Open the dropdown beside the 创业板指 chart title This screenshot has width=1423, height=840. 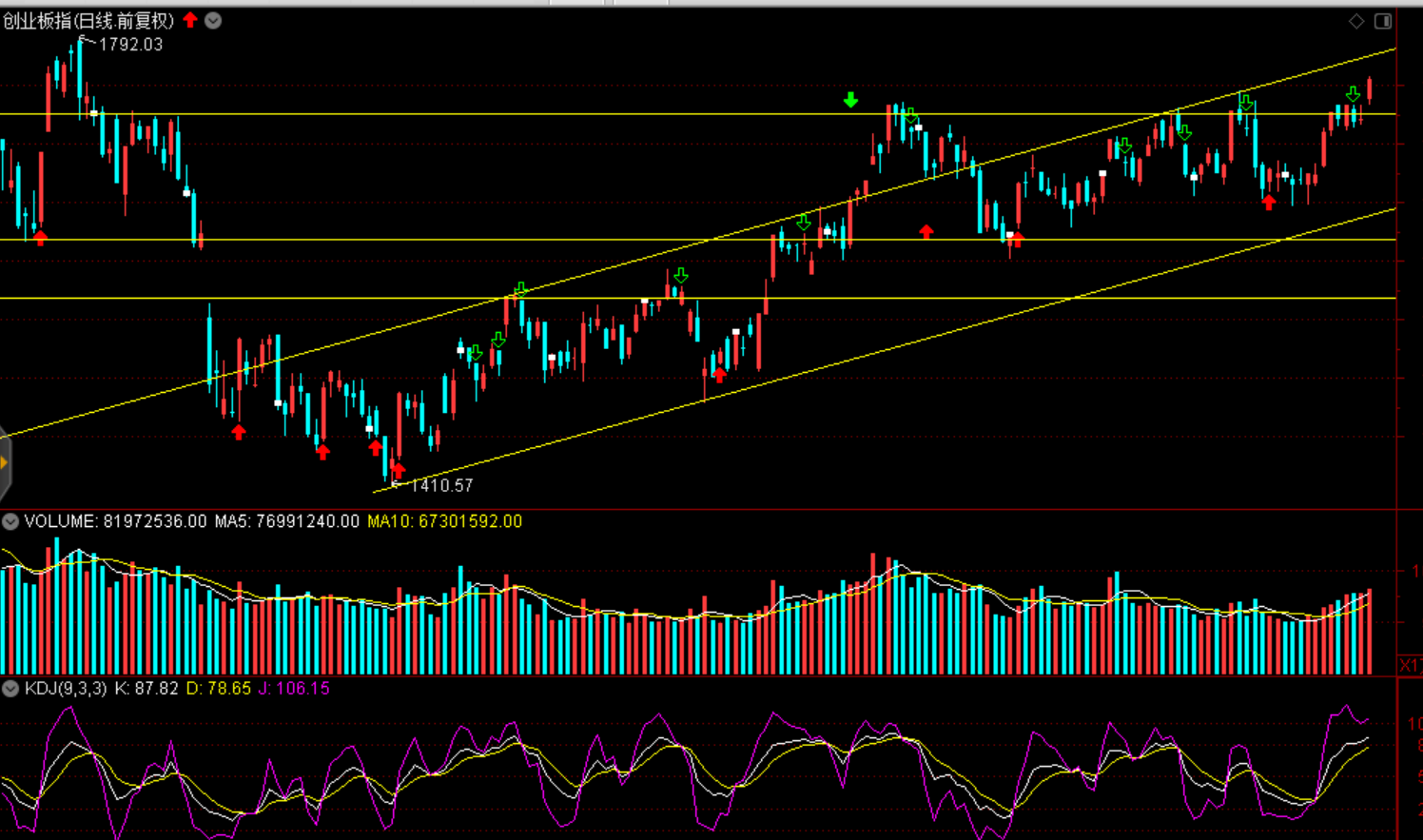pos(213,21)
